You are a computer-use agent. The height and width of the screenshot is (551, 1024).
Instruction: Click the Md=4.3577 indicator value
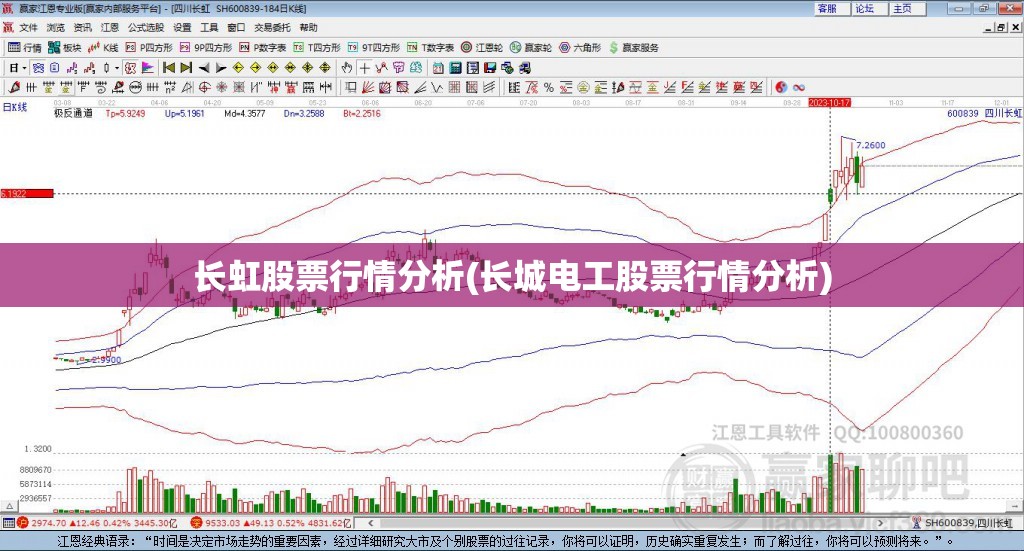click(245, 114)
